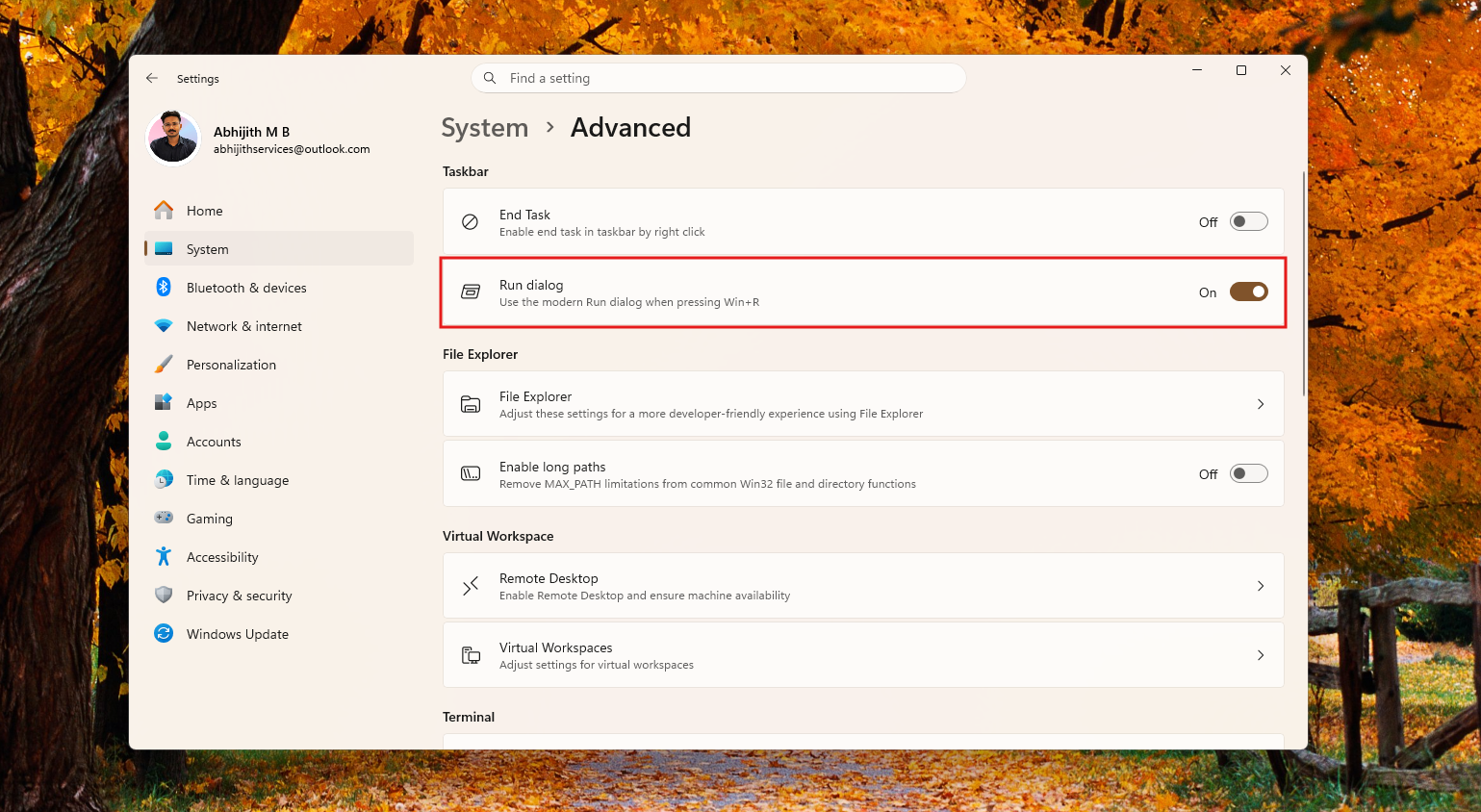The width and height of the screenshot is (1481, 812).
Task: Open Remote Desktop chevron arrow
Action: 1261,586
